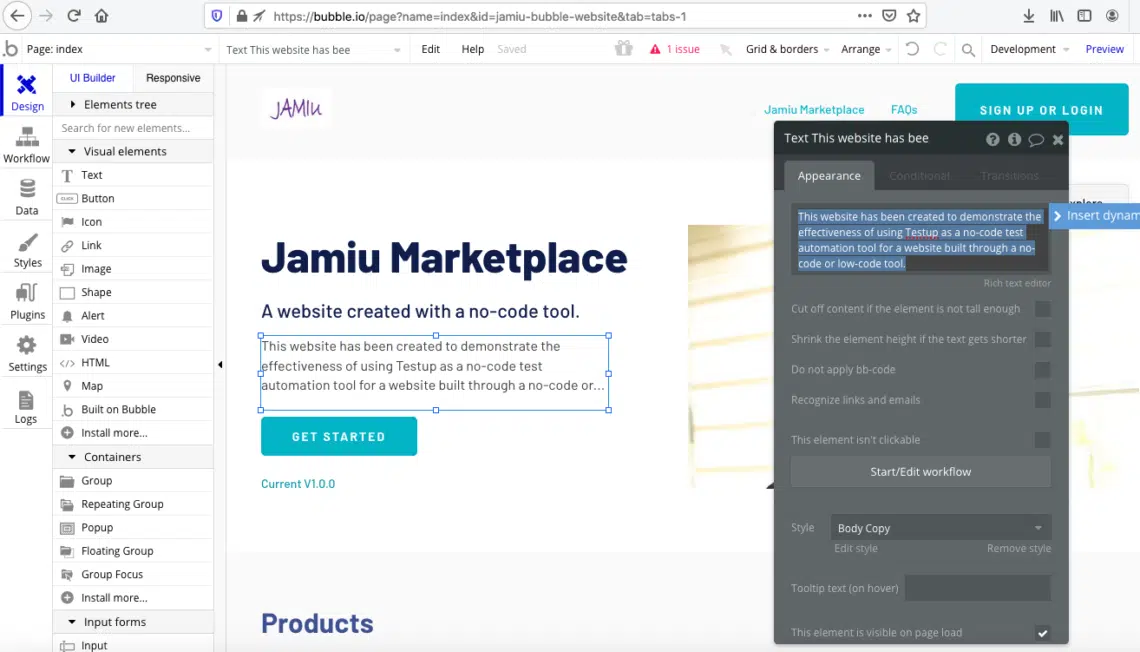
Task: Close the Text property editor
Action: tap(1058, 139)
